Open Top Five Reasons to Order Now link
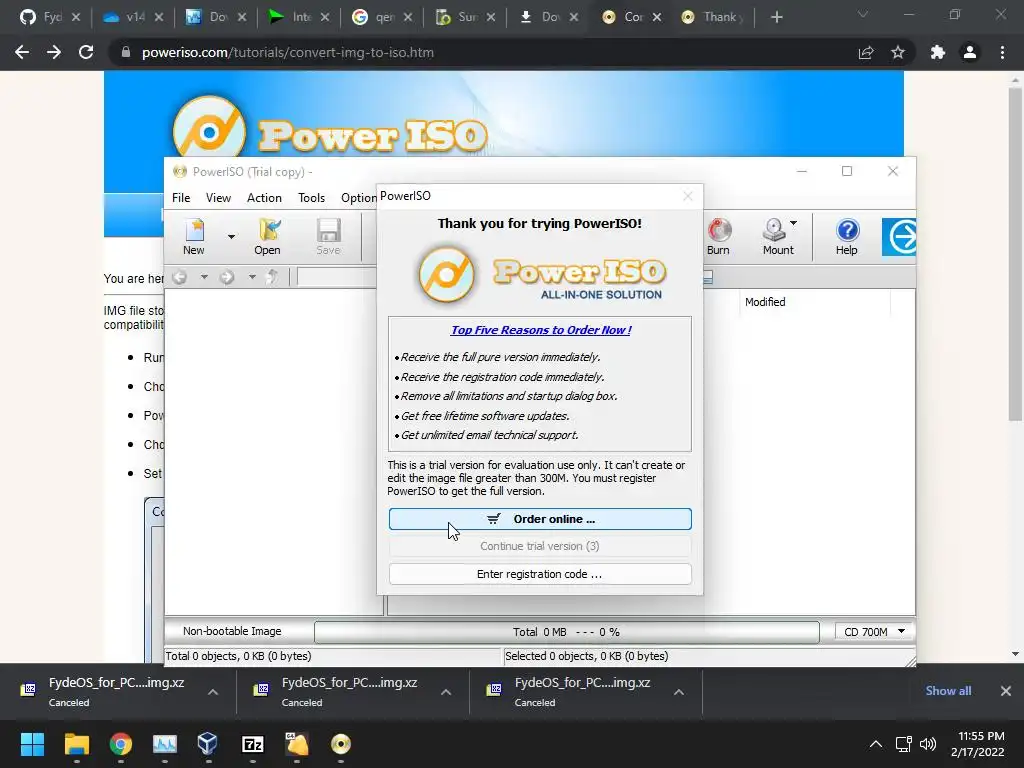 541,330
